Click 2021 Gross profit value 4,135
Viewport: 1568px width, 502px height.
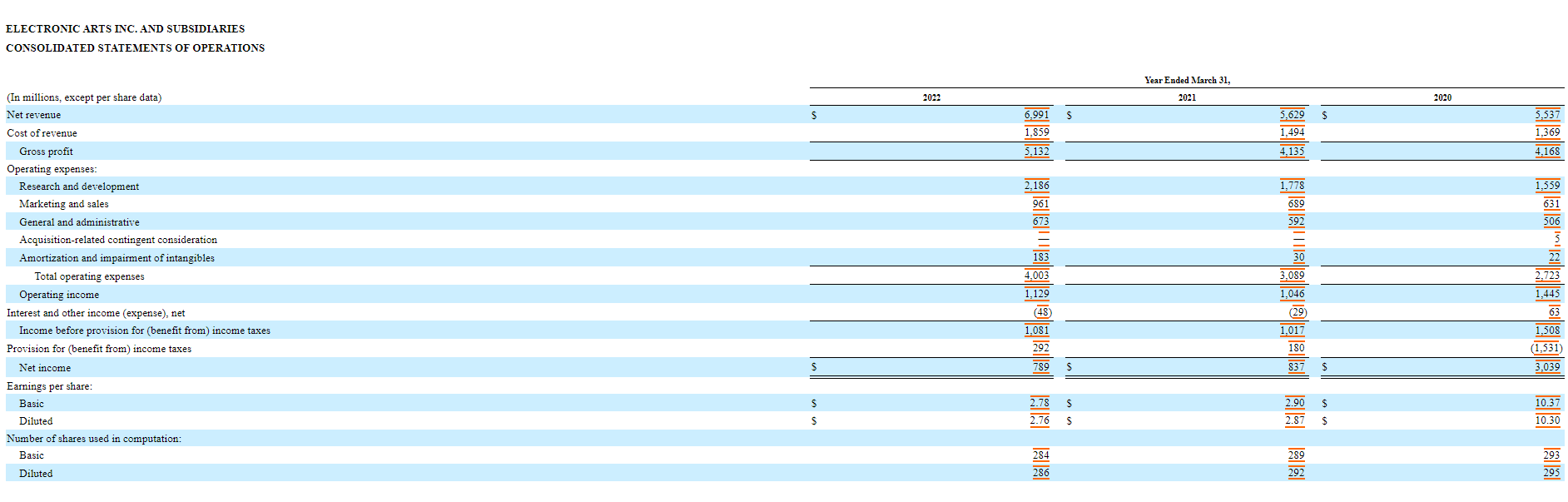click(x=1292, y=152)
